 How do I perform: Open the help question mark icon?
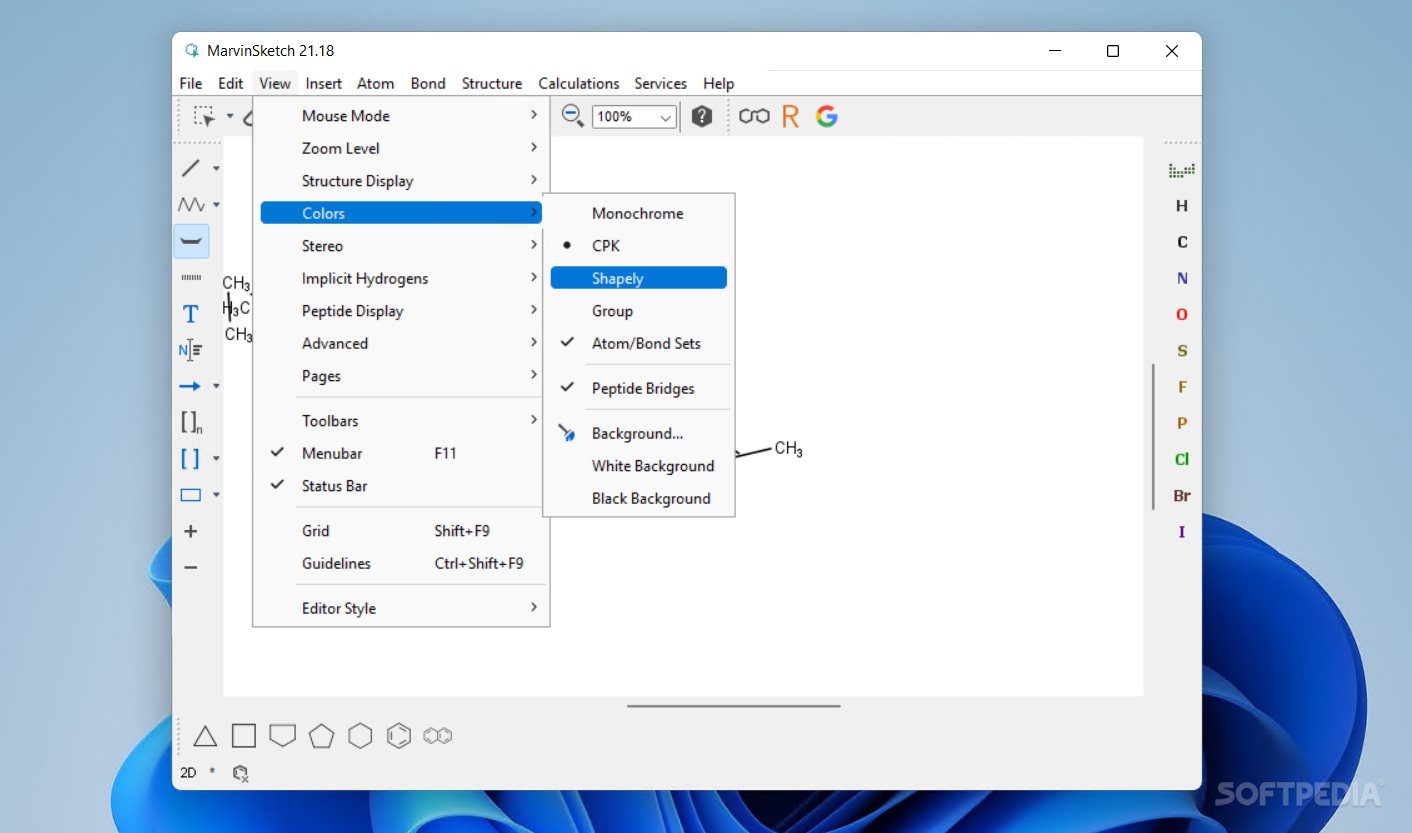702,116
